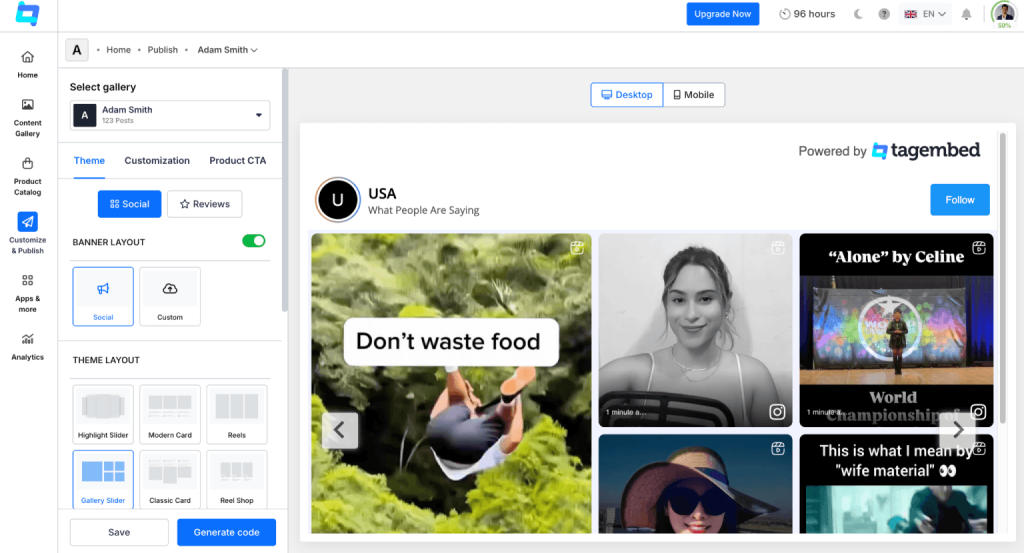The height and width of the screenshot is (553, 1024).
Task: Toggle dark mode moon icon
Action: [858, 14]
